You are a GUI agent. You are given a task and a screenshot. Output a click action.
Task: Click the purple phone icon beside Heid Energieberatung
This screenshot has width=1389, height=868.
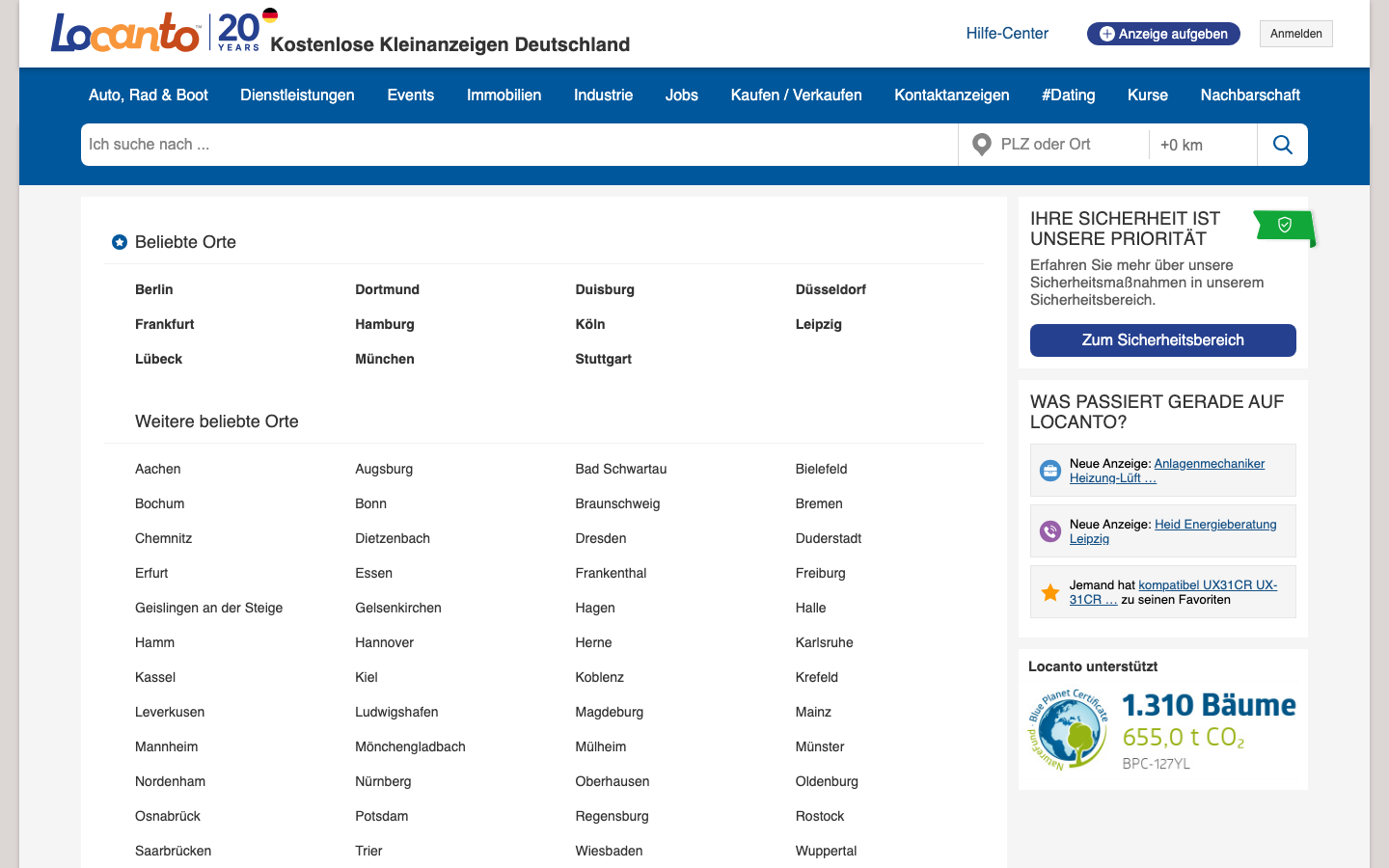click(x=1049, y=531)
